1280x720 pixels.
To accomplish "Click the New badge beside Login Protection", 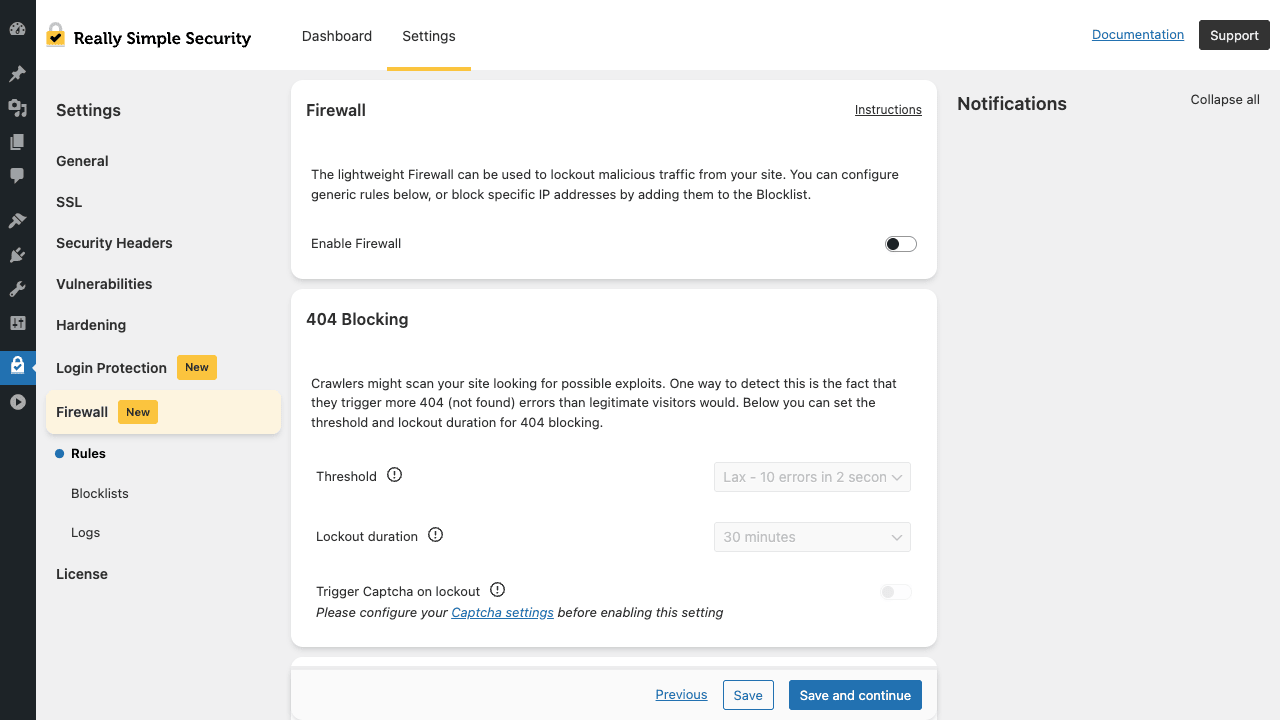I will [197, 367].
